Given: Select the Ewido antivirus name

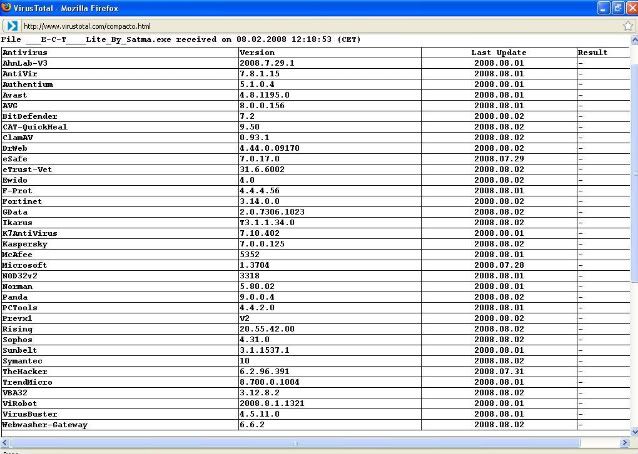Looking at the screenshot, I should pyautogui.click(x=15, y=180).
